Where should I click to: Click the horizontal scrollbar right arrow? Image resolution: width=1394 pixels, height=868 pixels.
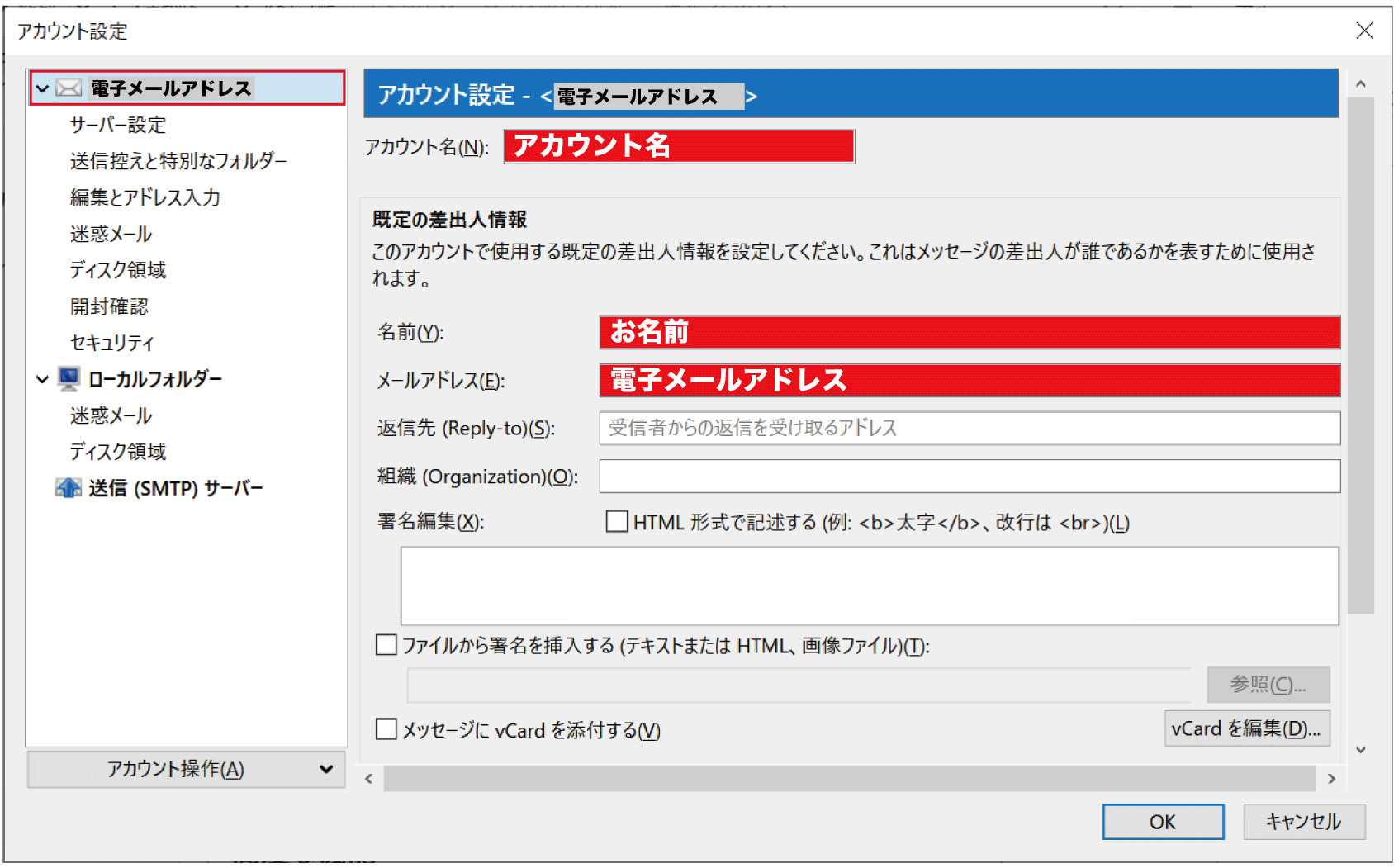pyautogui.click(x=1330, y=779)
